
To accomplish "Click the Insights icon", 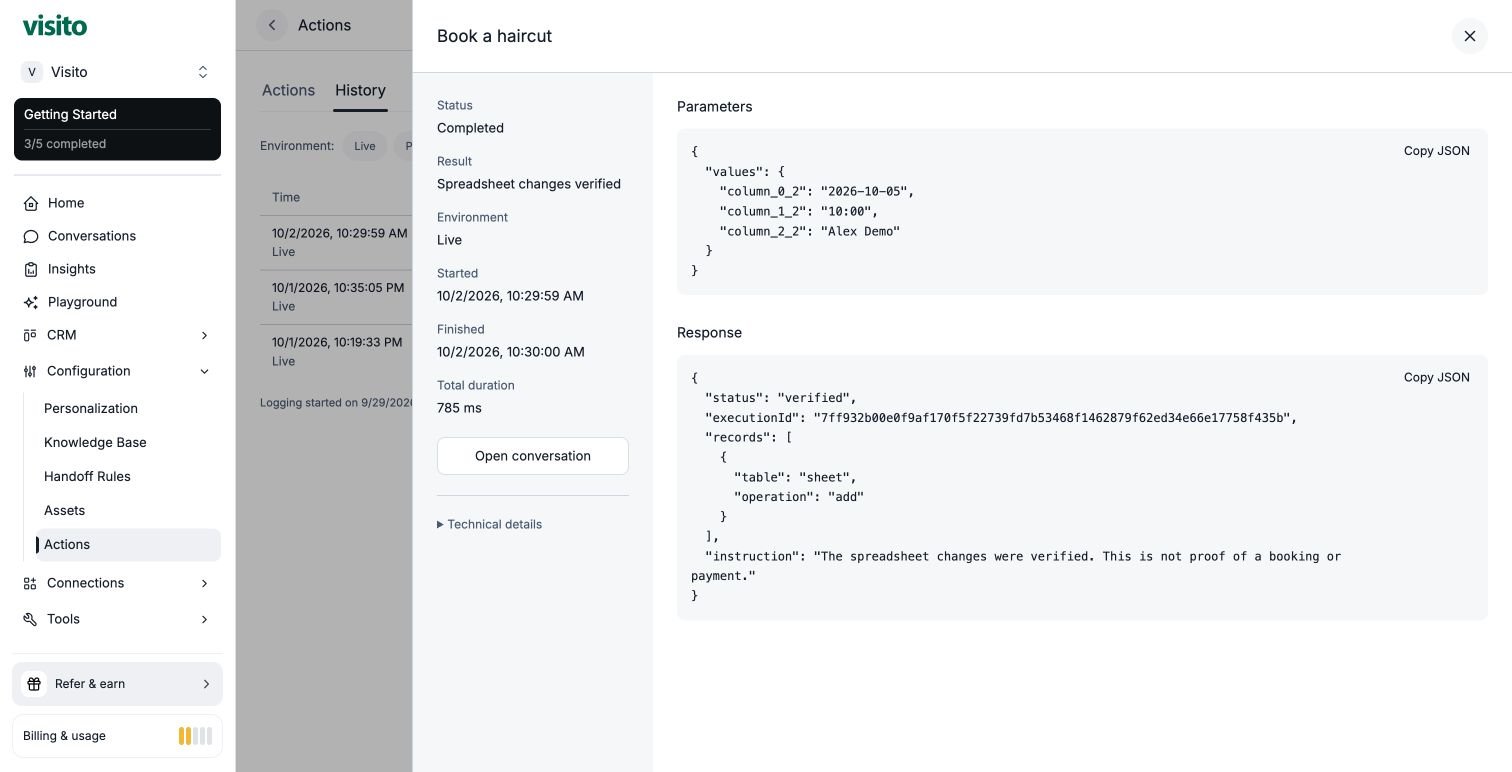I will [31, 269].
